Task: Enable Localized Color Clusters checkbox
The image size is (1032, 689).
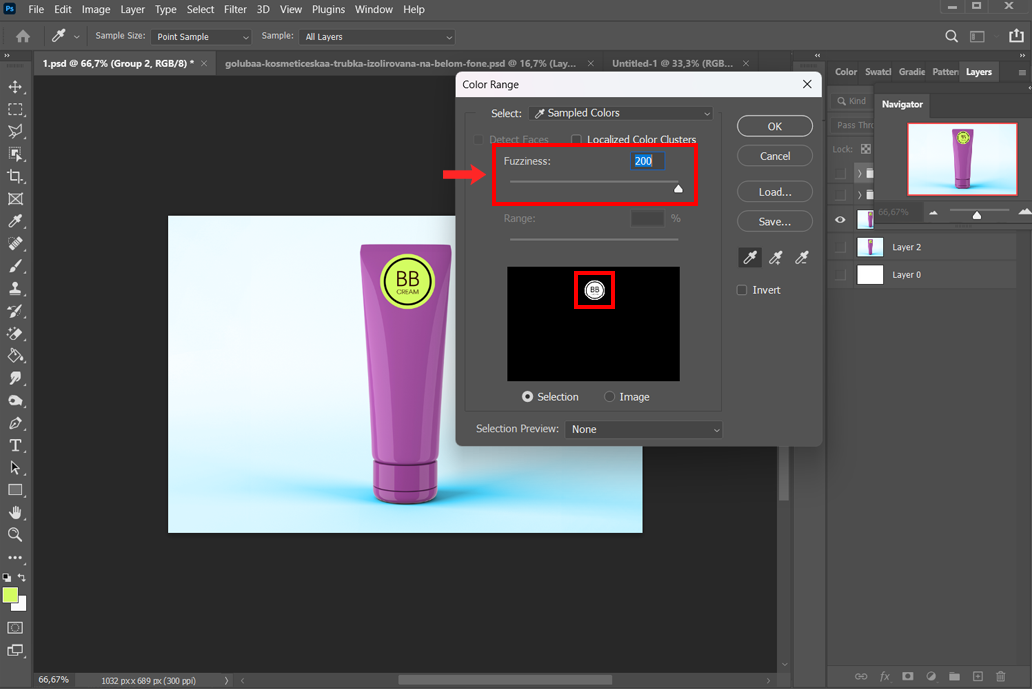Action: click(x=577, y=140)
